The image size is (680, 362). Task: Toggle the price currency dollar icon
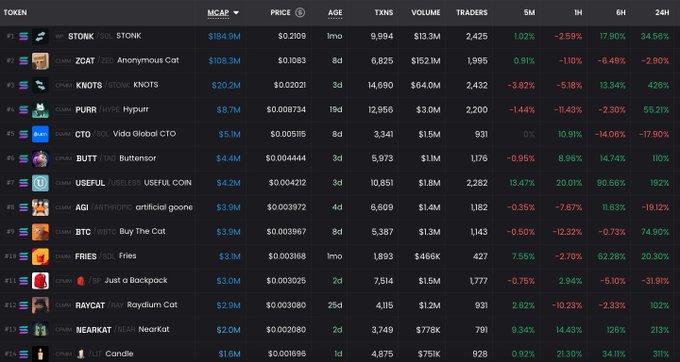300,13
